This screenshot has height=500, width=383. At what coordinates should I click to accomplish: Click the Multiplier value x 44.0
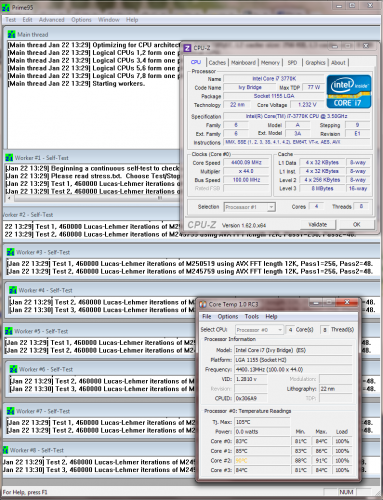pos(246,171)
